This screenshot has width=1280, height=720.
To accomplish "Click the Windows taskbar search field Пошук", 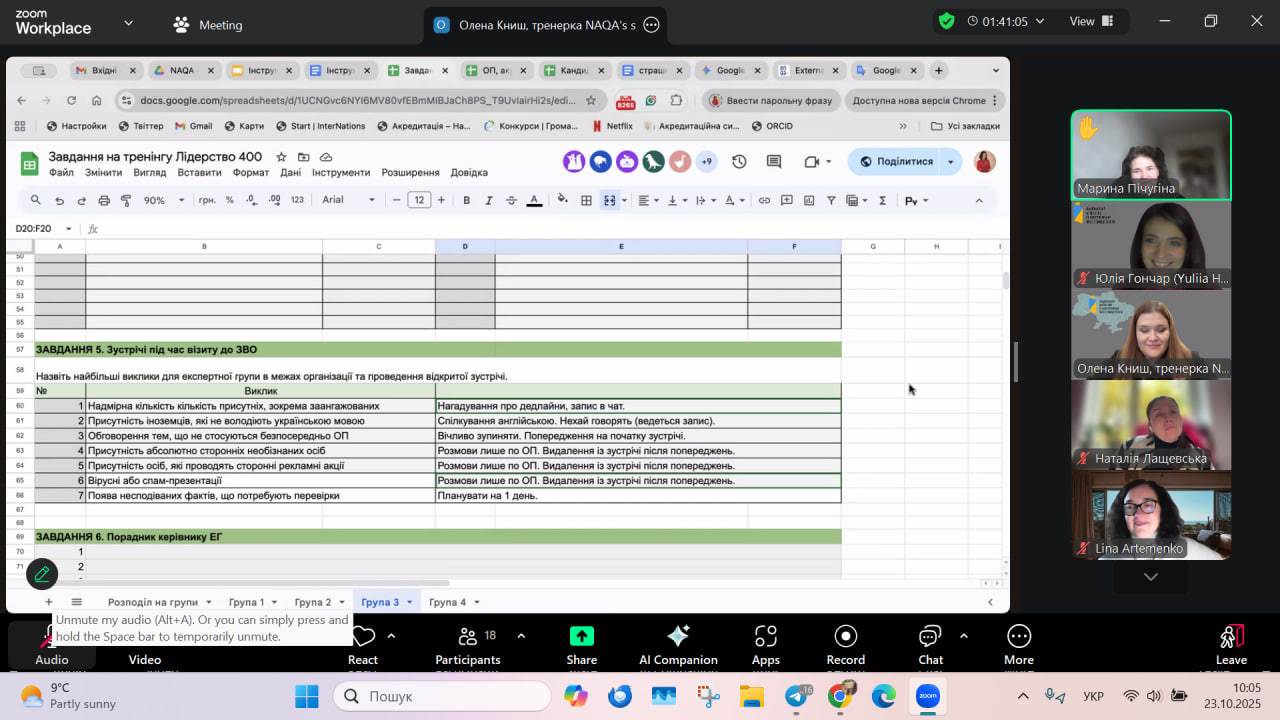I will 442,696.
